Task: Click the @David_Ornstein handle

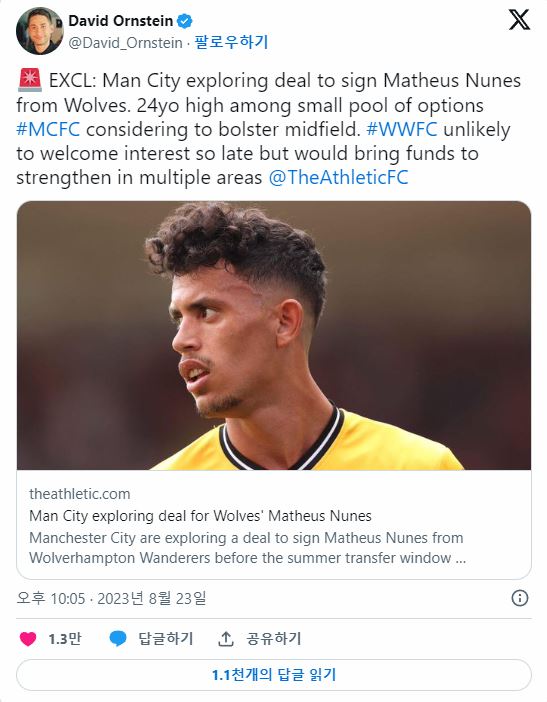Action: click(125, 43)
